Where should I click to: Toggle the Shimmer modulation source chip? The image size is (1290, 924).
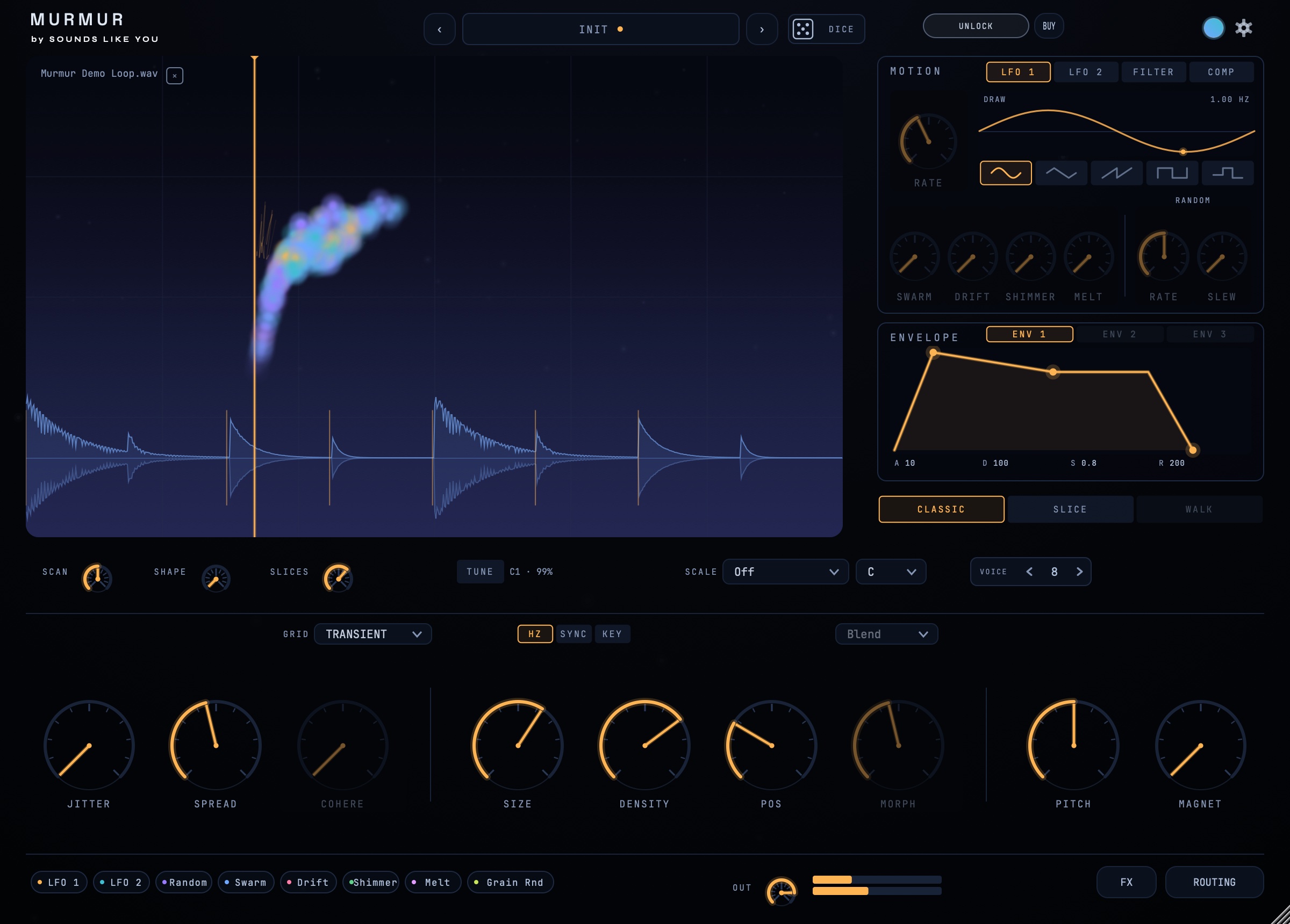click(370, 883)
